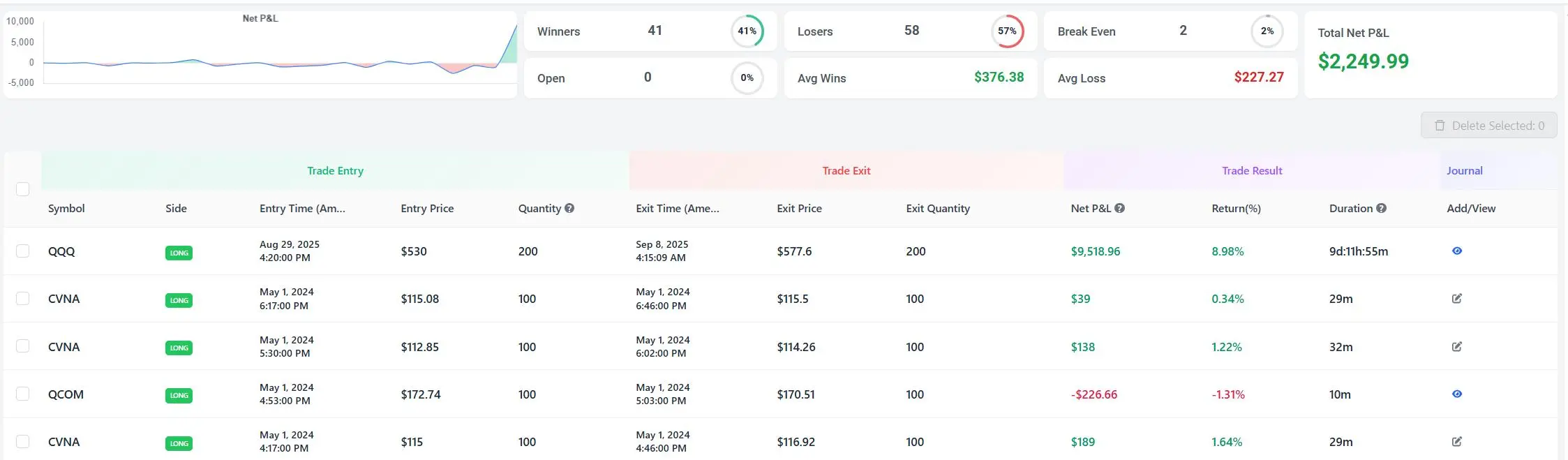1568x460 pixels.
Task: Check the checkbox on the QCOM row
Action: [x=23, y=393]
